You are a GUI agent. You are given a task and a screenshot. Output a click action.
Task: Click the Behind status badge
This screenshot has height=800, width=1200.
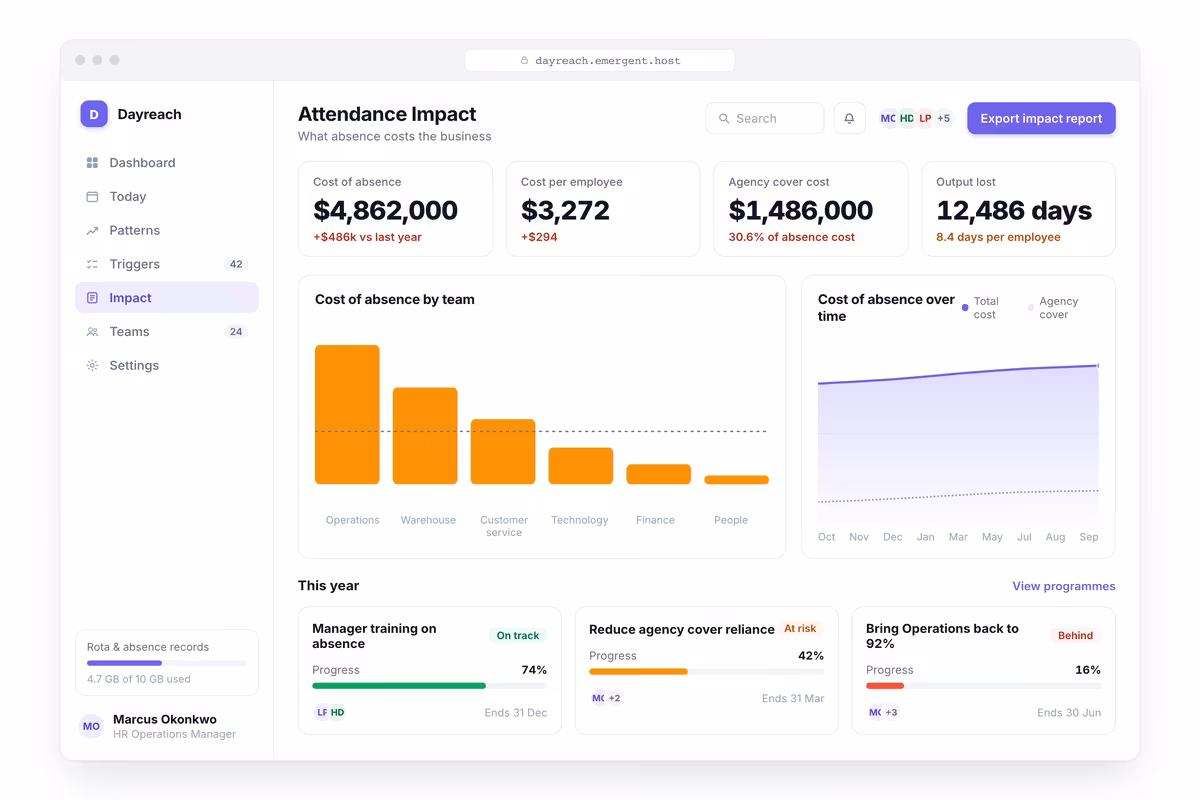pyautogui.click(x=1075, y=636)
